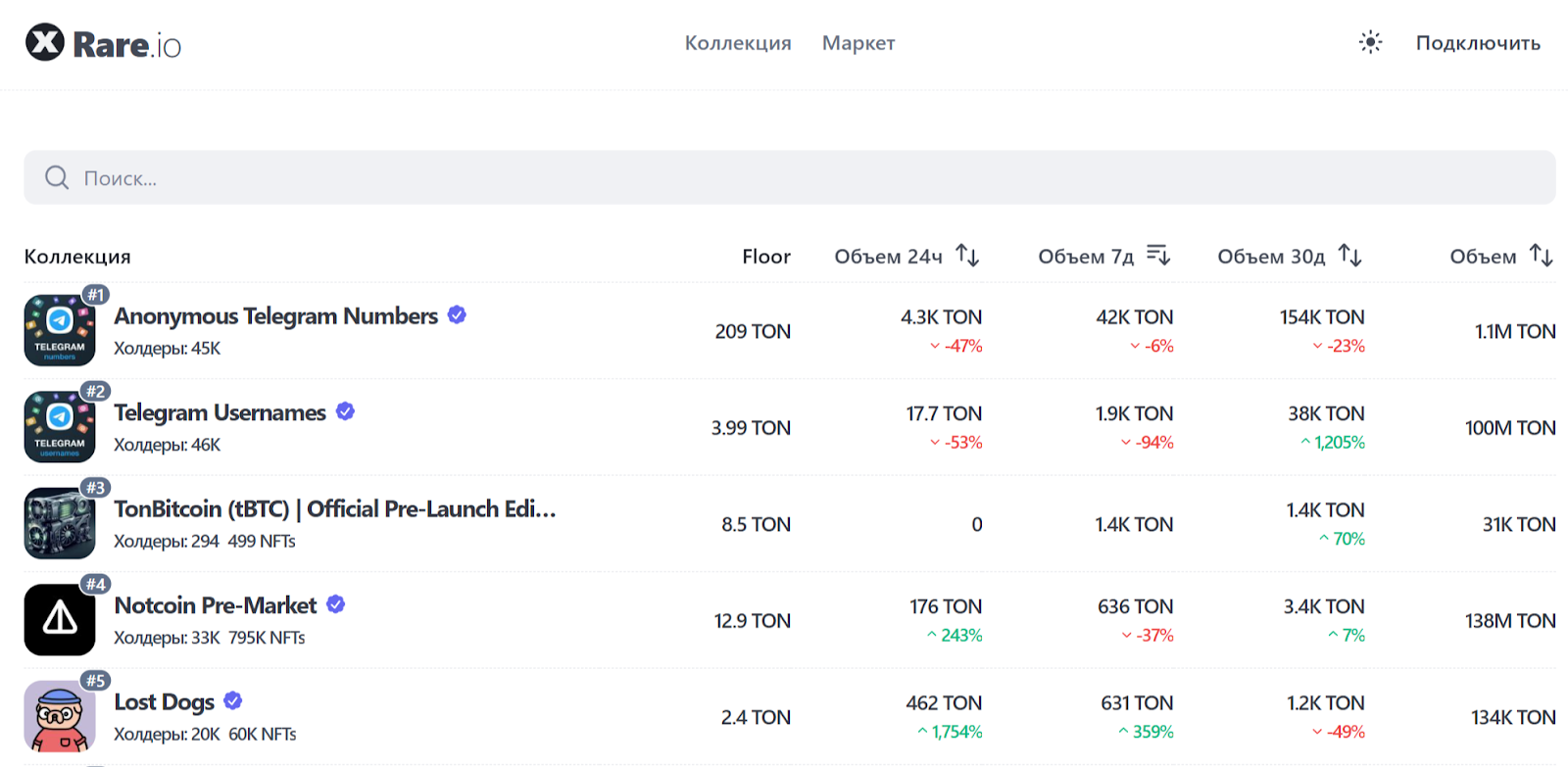Select the 2.4 TON floor value

point(756,717)
